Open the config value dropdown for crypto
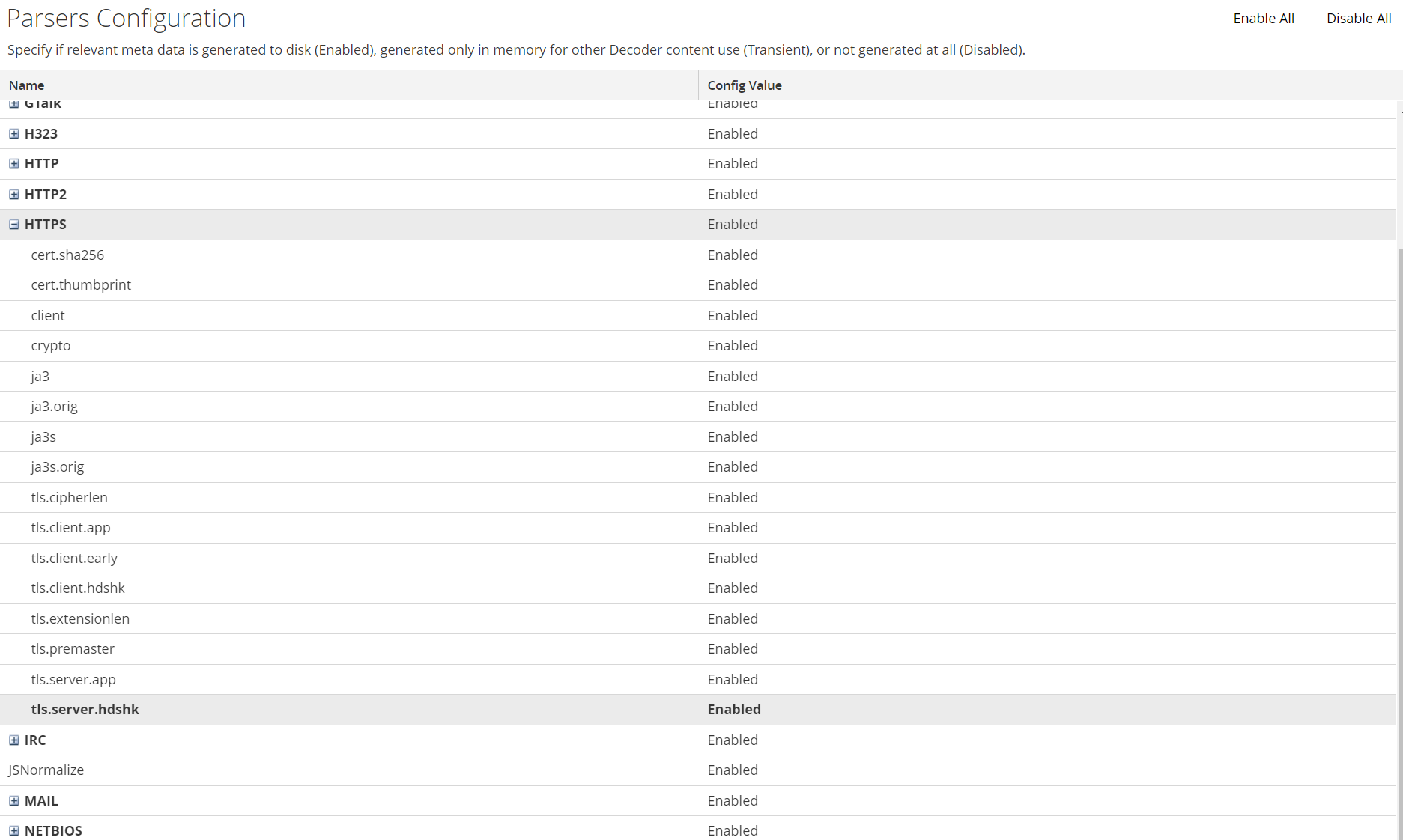Screen dimensions: 1403x840 coord(733,345)
